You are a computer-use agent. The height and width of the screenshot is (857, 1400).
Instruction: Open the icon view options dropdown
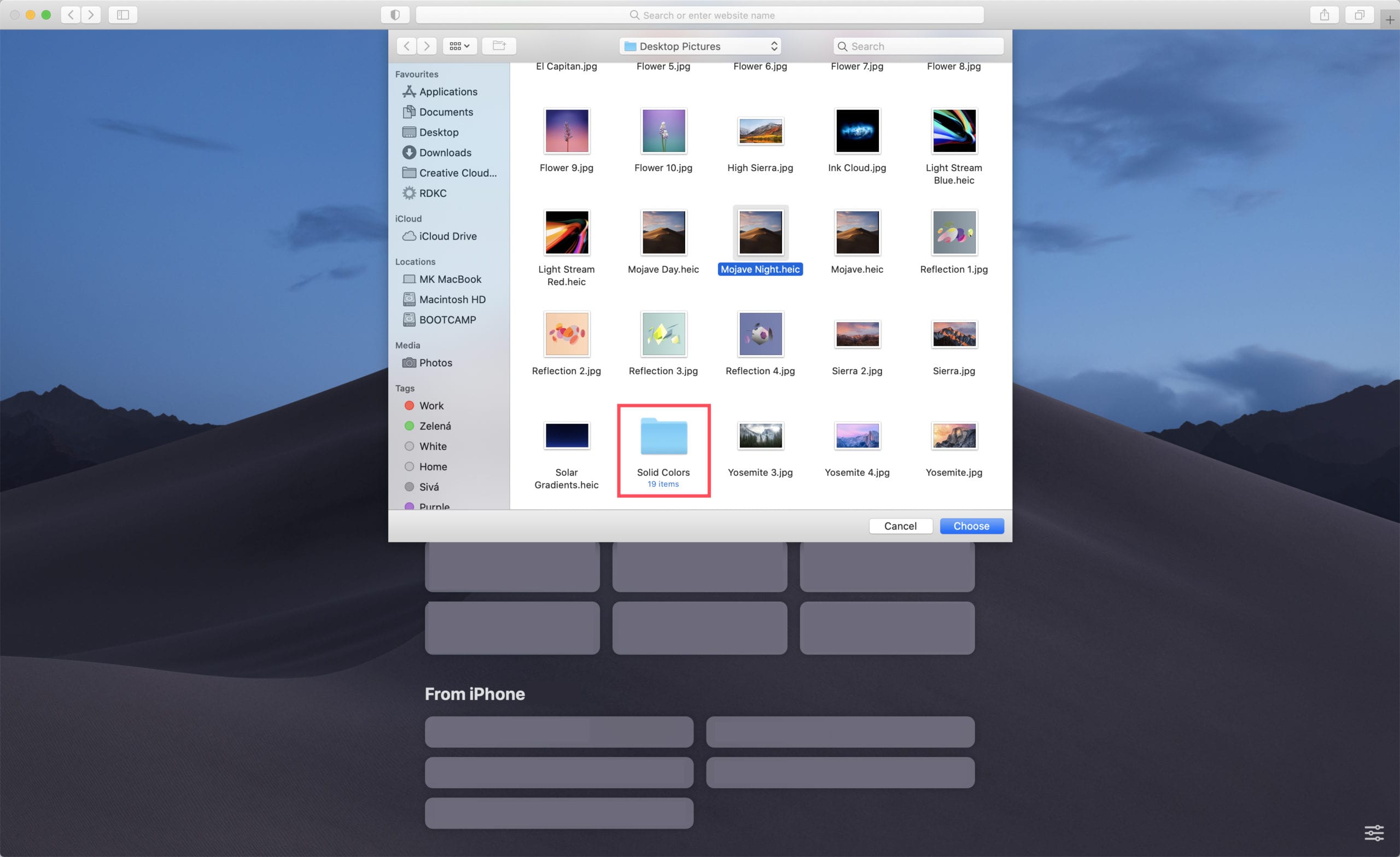click(459, 46)
